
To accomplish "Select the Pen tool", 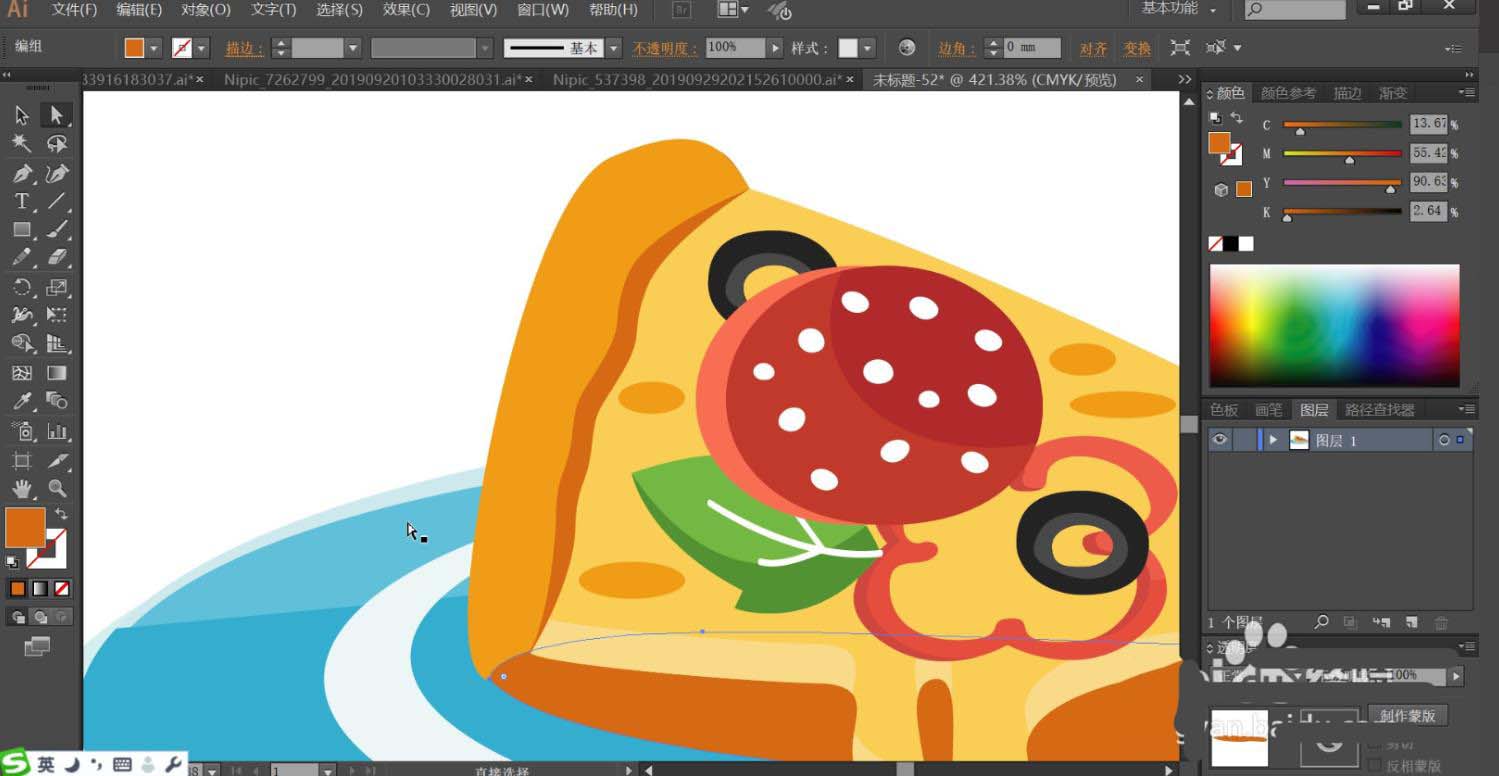I will point(21,173).
